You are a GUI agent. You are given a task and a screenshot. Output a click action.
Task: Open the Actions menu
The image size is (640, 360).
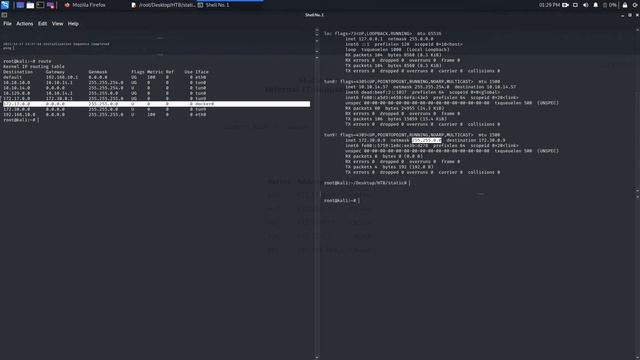click(24, 24)
